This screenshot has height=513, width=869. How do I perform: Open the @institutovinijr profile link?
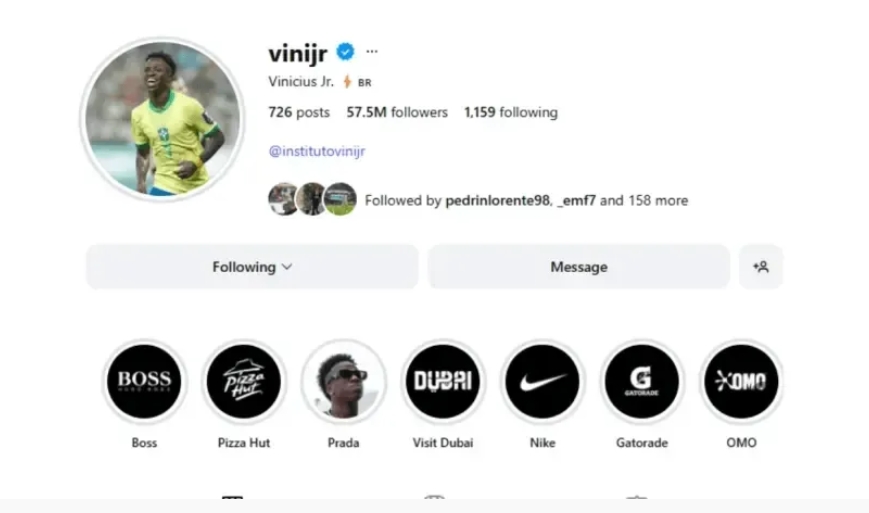tap(317, 151)
